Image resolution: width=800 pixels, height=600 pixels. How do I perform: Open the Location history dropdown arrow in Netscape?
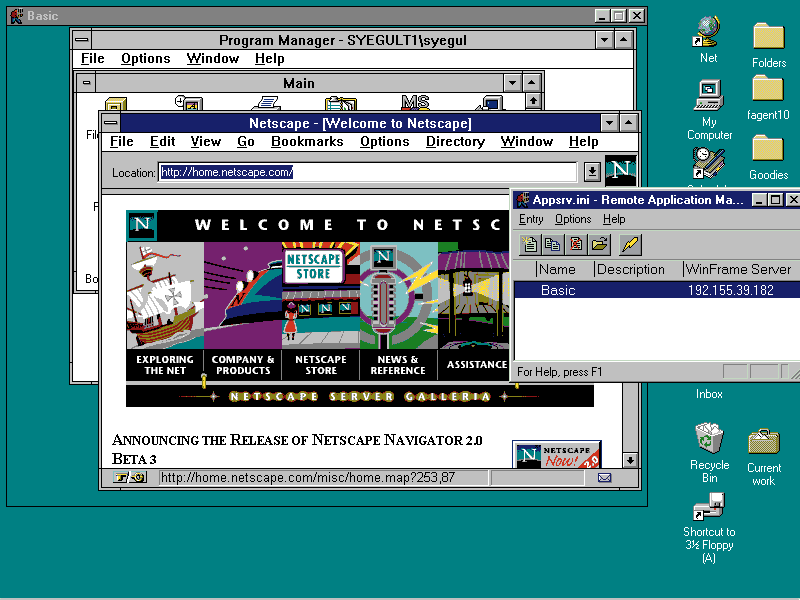pyautogui.click(x=592, y=171)
